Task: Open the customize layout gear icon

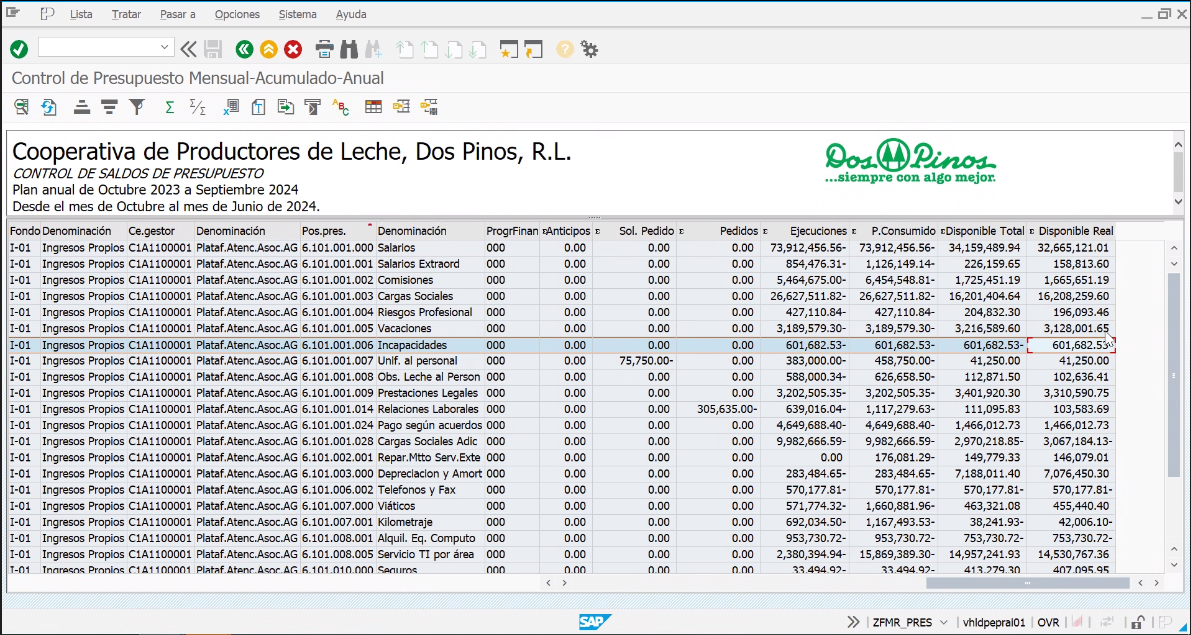Action: coord(590,49)
